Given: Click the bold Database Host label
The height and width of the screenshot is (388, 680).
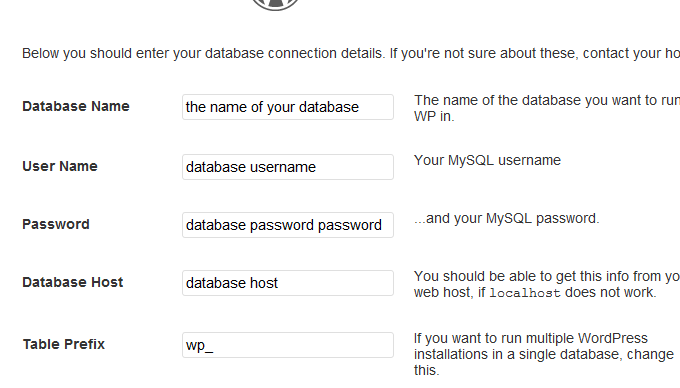Looking at the screenshot, I should pos(73,282).
